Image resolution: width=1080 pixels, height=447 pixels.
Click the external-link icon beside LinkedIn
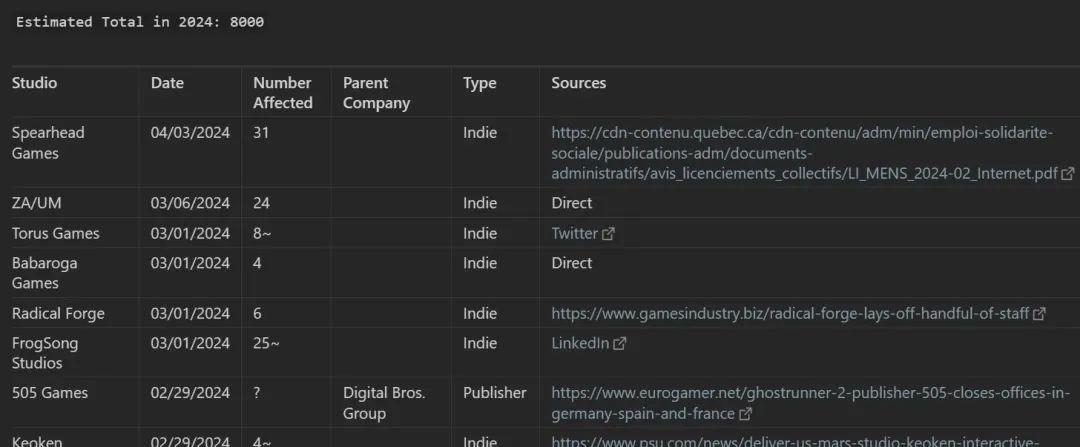point(620,344)
